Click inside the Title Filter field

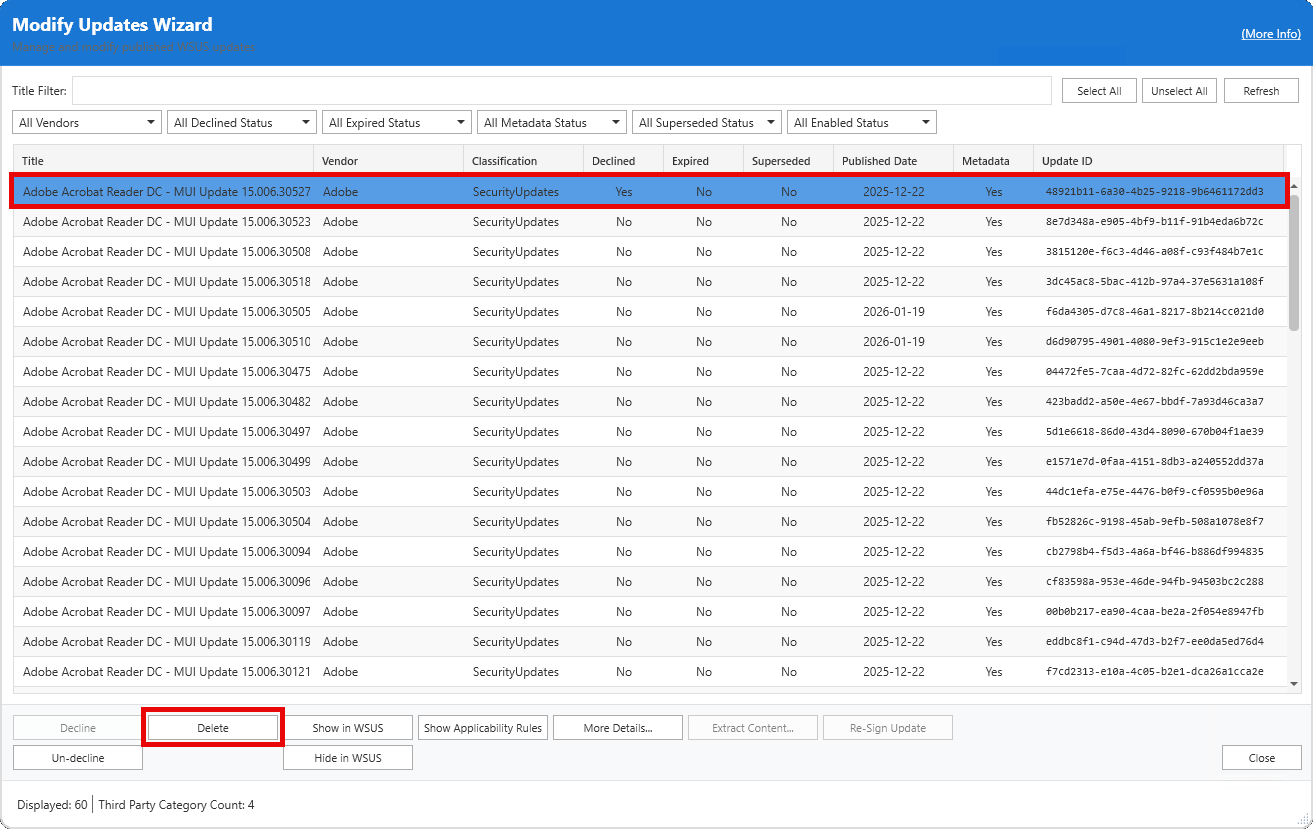550,90
